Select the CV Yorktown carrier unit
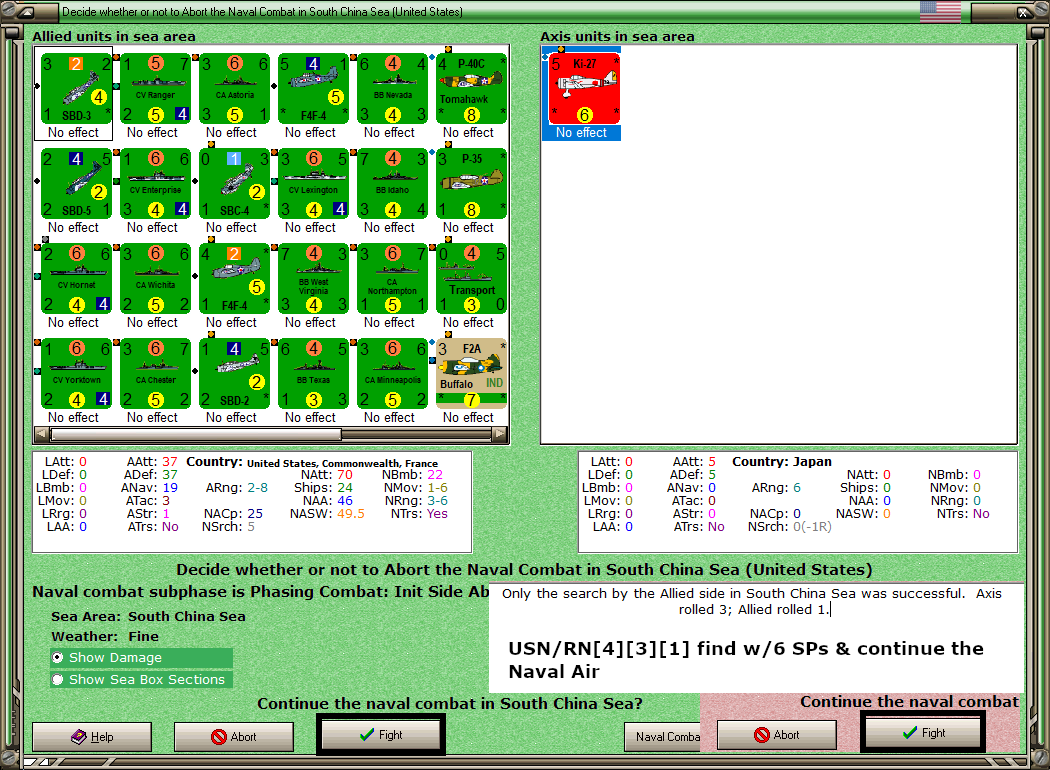This screenshot has height=770, width=1050. point(77,374)
